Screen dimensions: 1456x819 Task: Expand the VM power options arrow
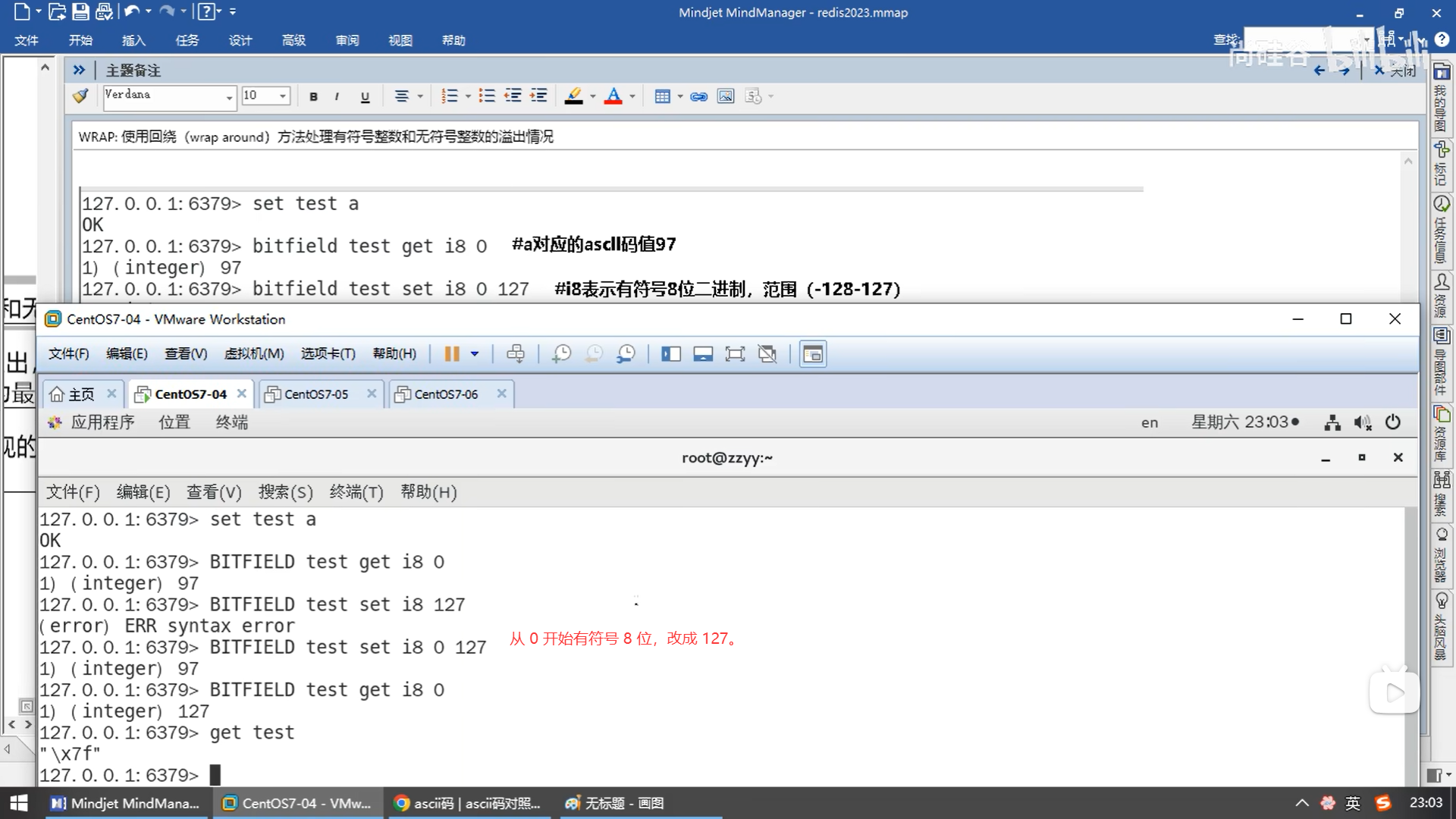(475, 354)
